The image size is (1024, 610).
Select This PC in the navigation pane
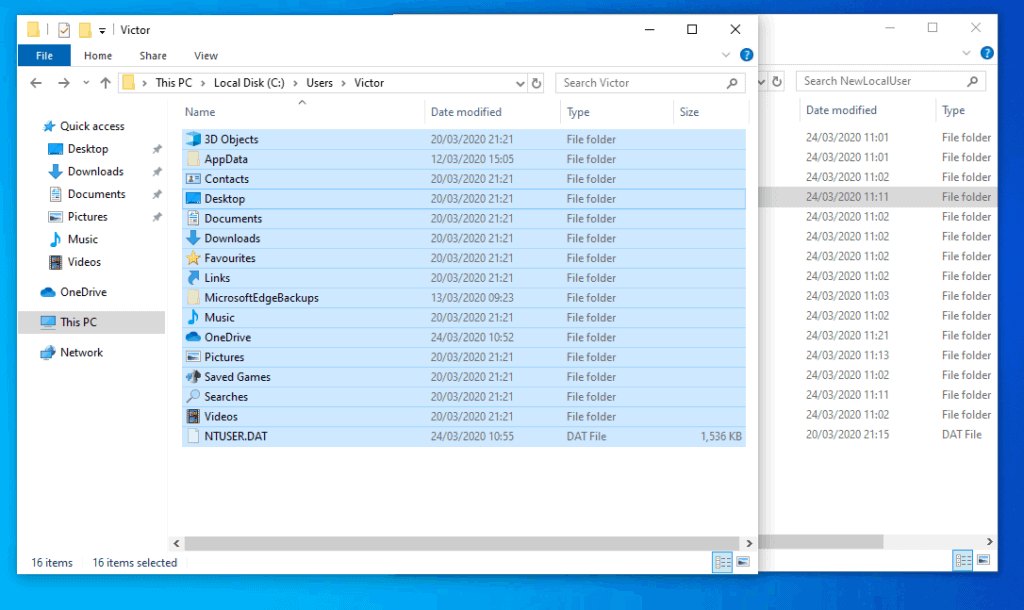point(78,322)
